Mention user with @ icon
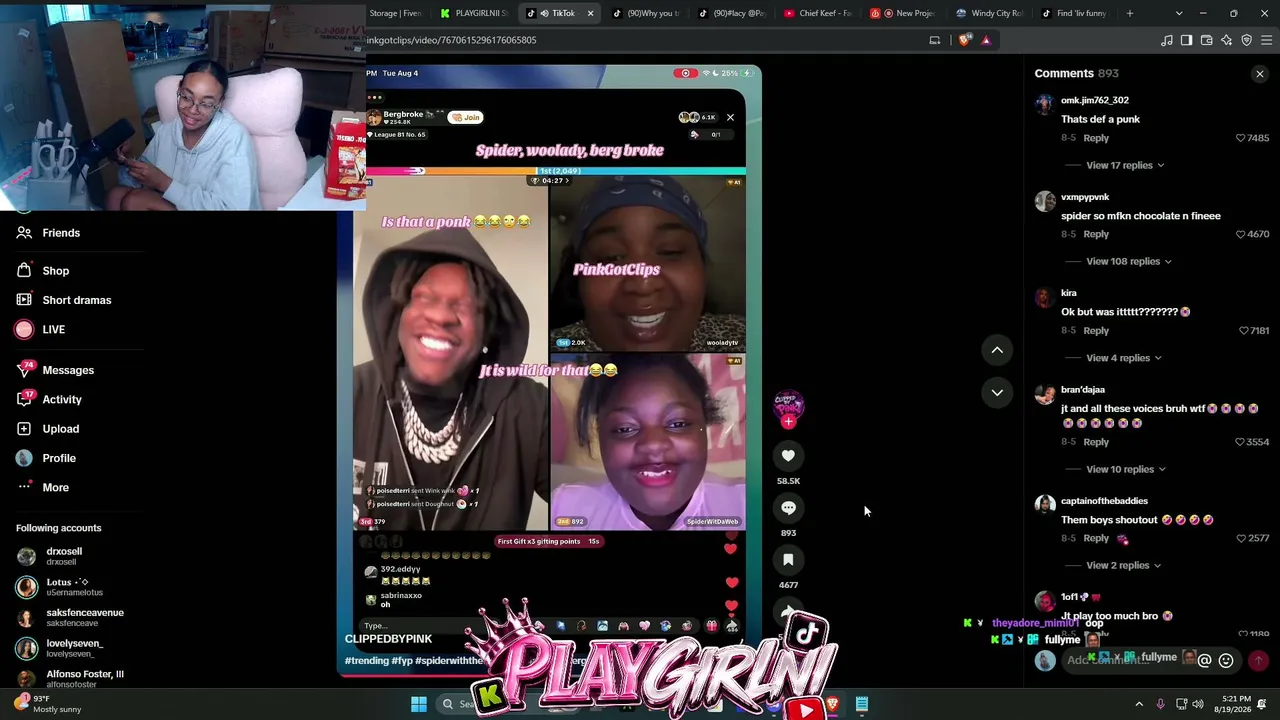Image resolution: width=1280 pixels, height=720 pixels. point(1205,660)
